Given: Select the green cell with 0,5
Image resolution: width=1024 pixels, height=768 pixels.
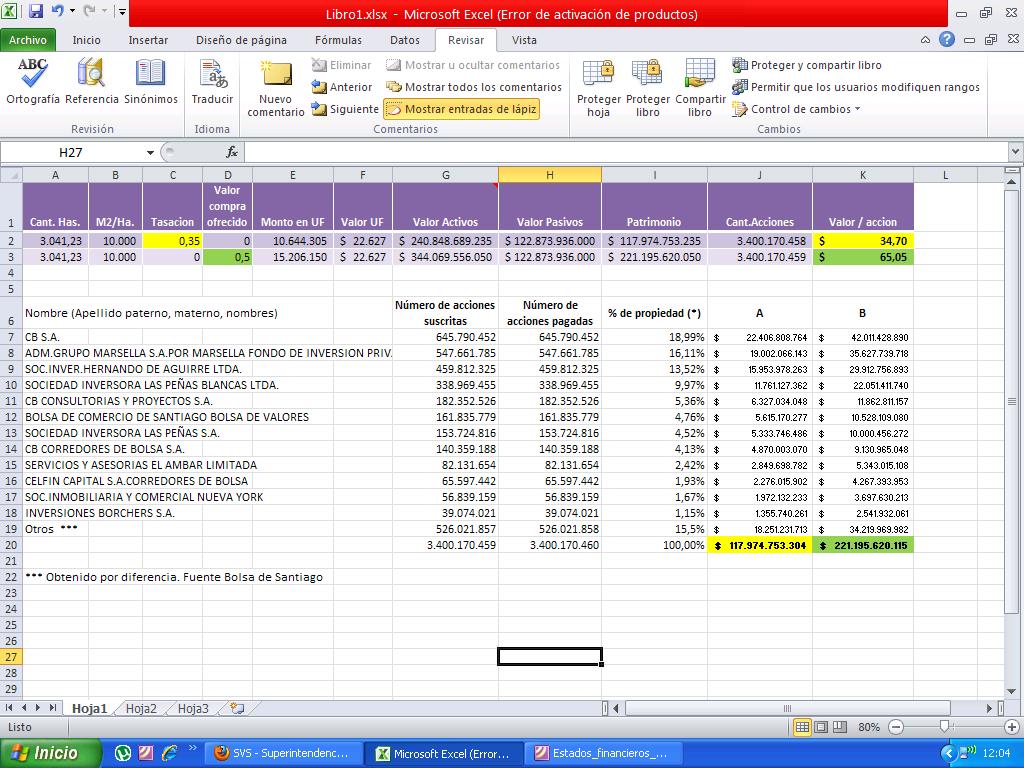Looking at the screenshot, I should tap(227, 257).
